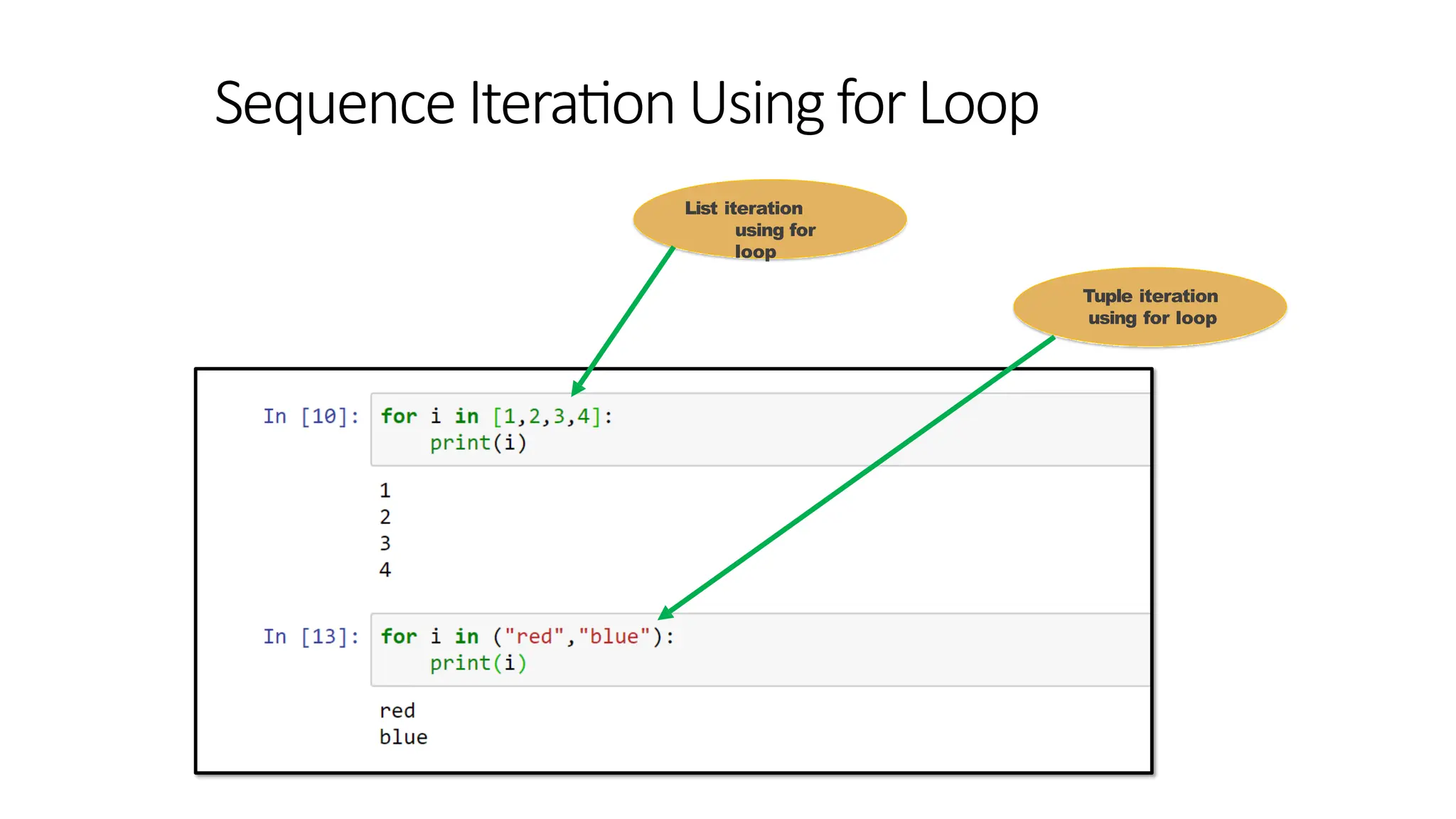Click the 'for' keyword in cell 10
Viewport: 1456px width, 819px height.
point(399,416)
